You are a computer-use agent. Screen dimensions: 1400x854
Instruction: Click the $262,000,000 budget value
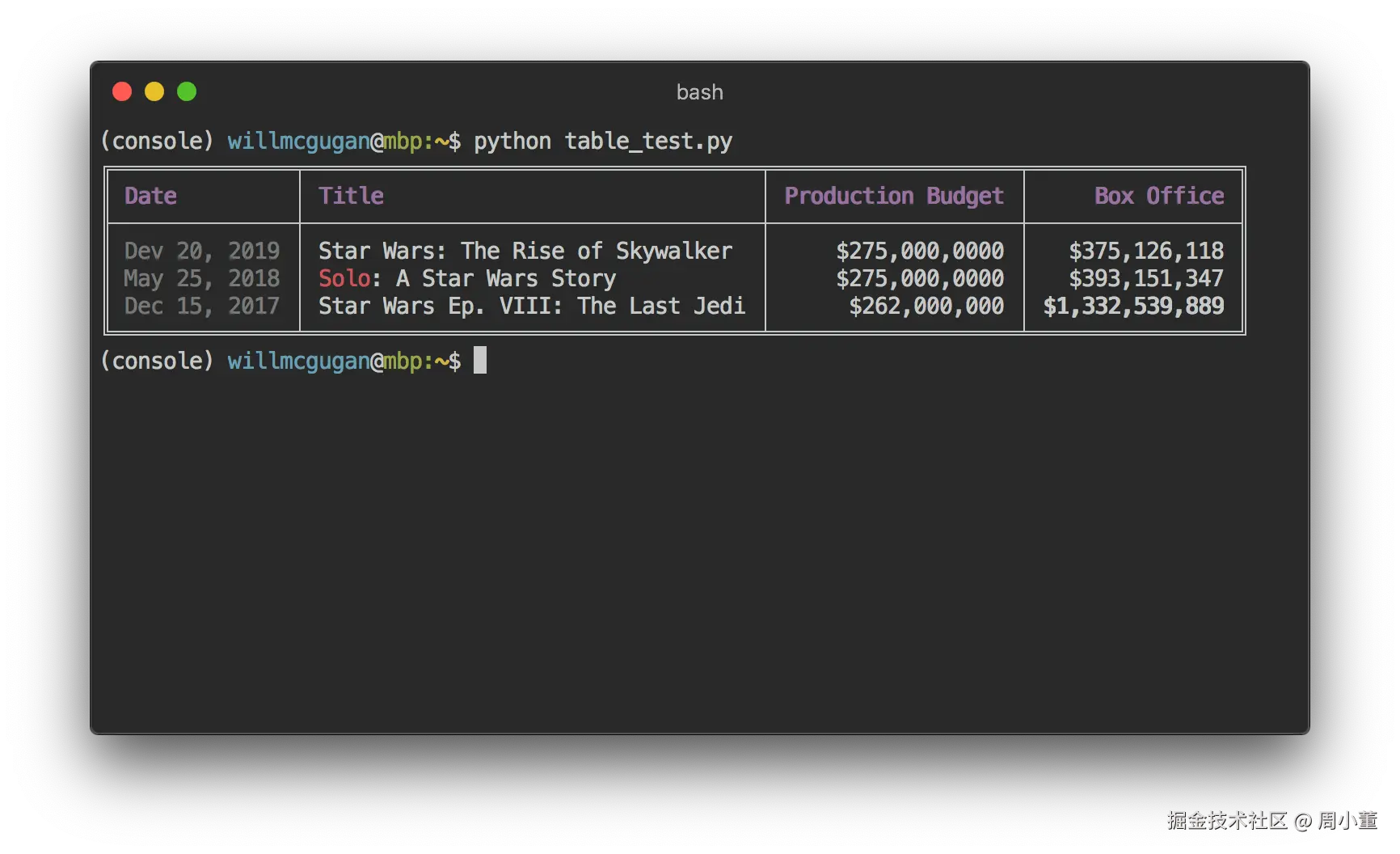[926, 306]
